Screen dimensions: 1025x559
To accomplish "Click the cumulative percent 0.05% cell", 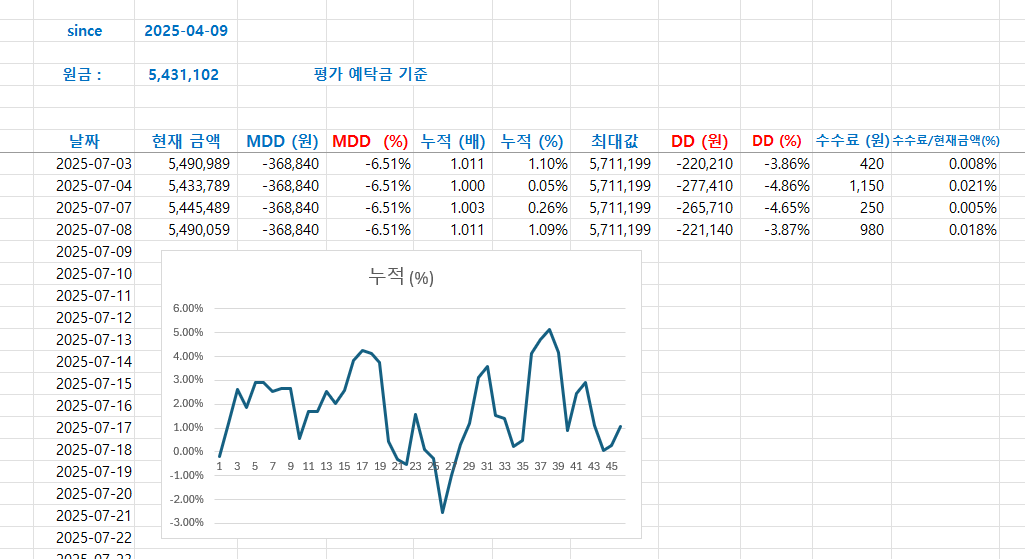I will pyautogui.click(x=531, y=186).
